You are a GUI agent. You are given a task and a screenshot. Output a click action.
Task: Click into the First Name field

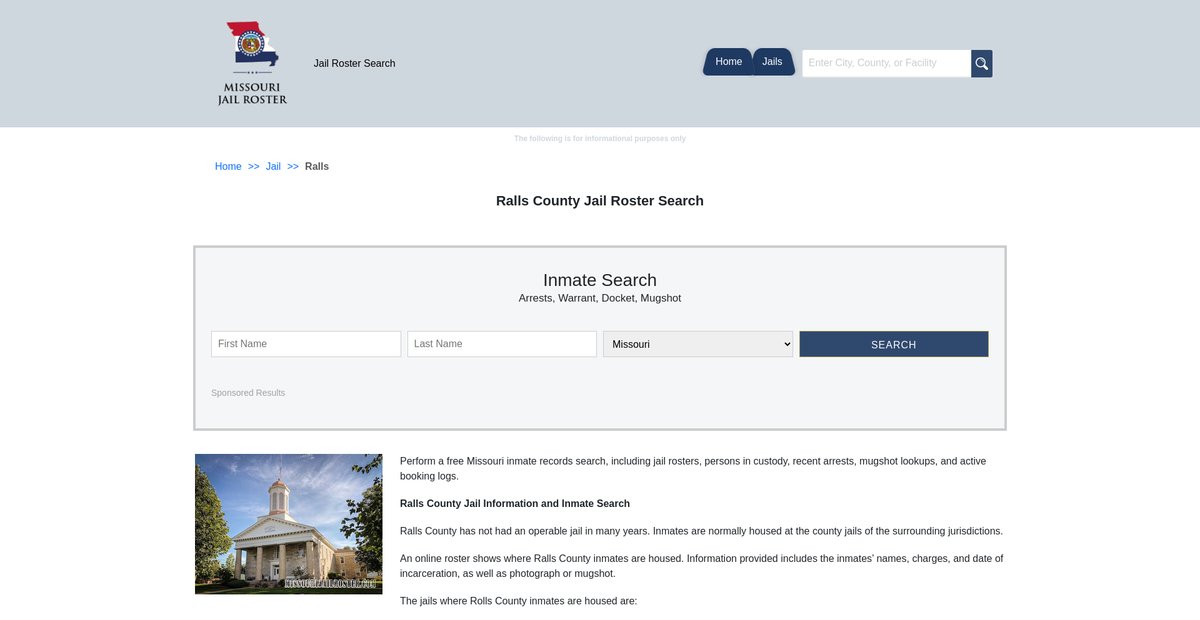306,344
